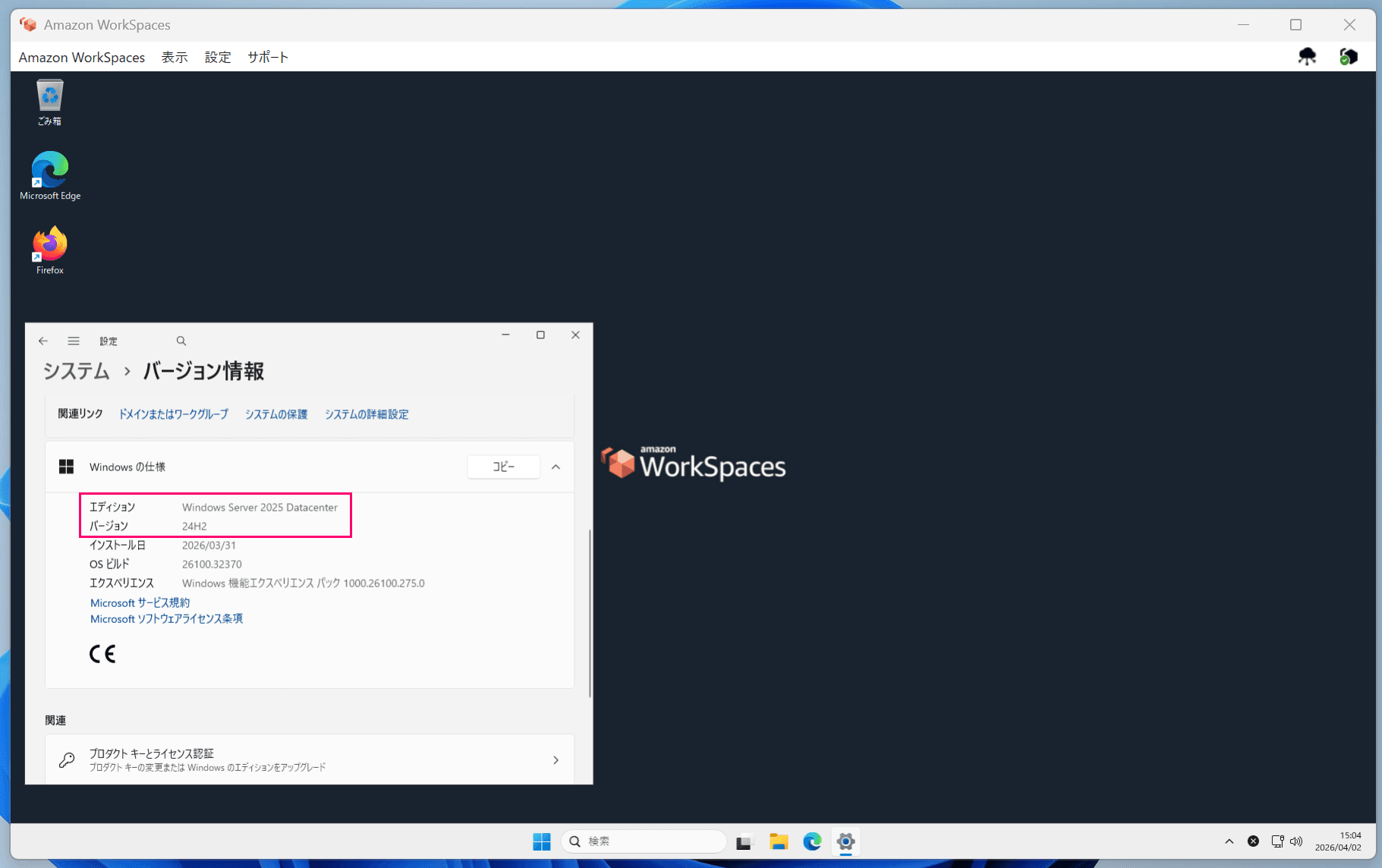Open the 設定 menu in Amazon WorkSpaces

coord(218,56)
